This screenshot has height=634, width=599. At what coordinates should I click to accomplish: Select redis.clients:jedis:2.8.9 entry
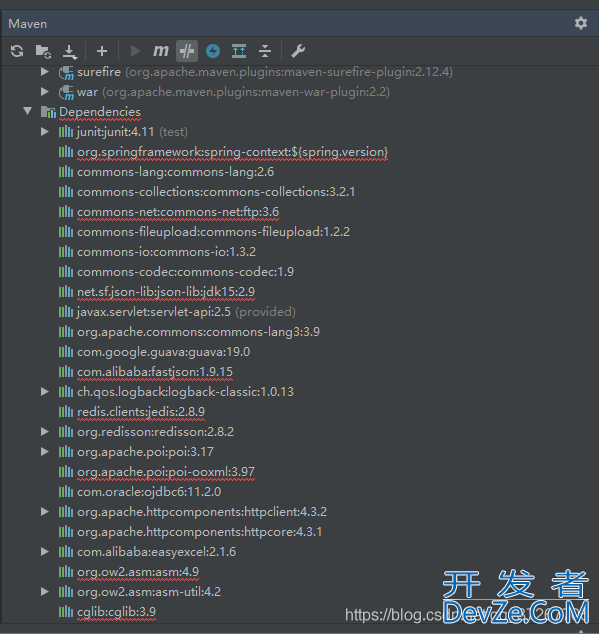[x=141, y=412]
